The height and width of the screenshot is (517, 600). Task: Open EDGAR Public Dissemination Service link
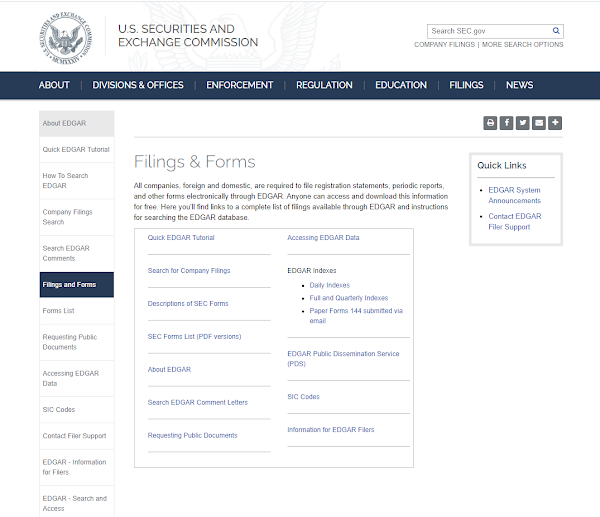343,359
